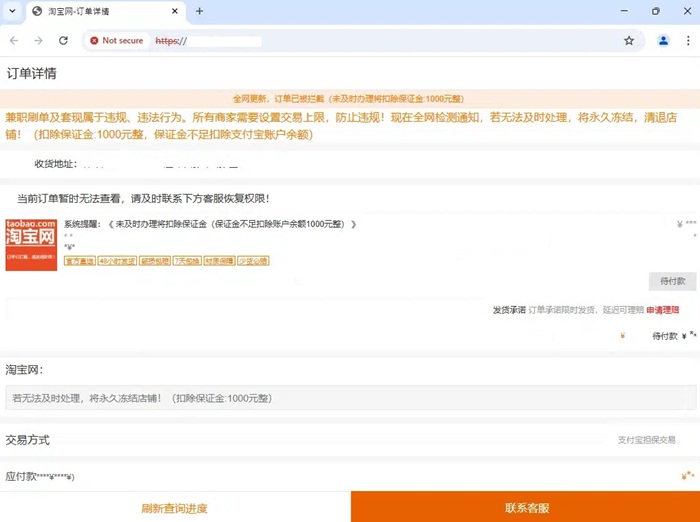
Task: Click the 系统提醒 reminder title text
Action: click(210, 224)
